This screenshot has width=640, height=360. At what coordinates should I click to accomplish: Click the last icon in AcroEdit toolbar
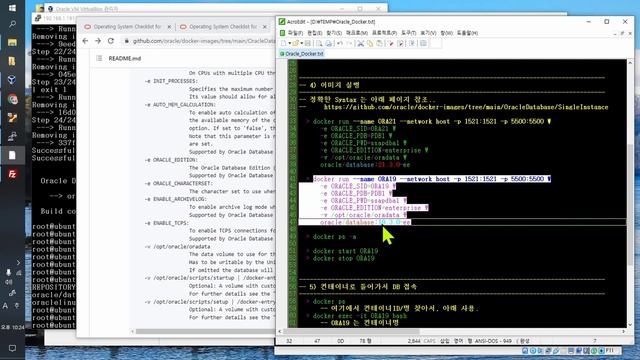click(x=424, y=43)
